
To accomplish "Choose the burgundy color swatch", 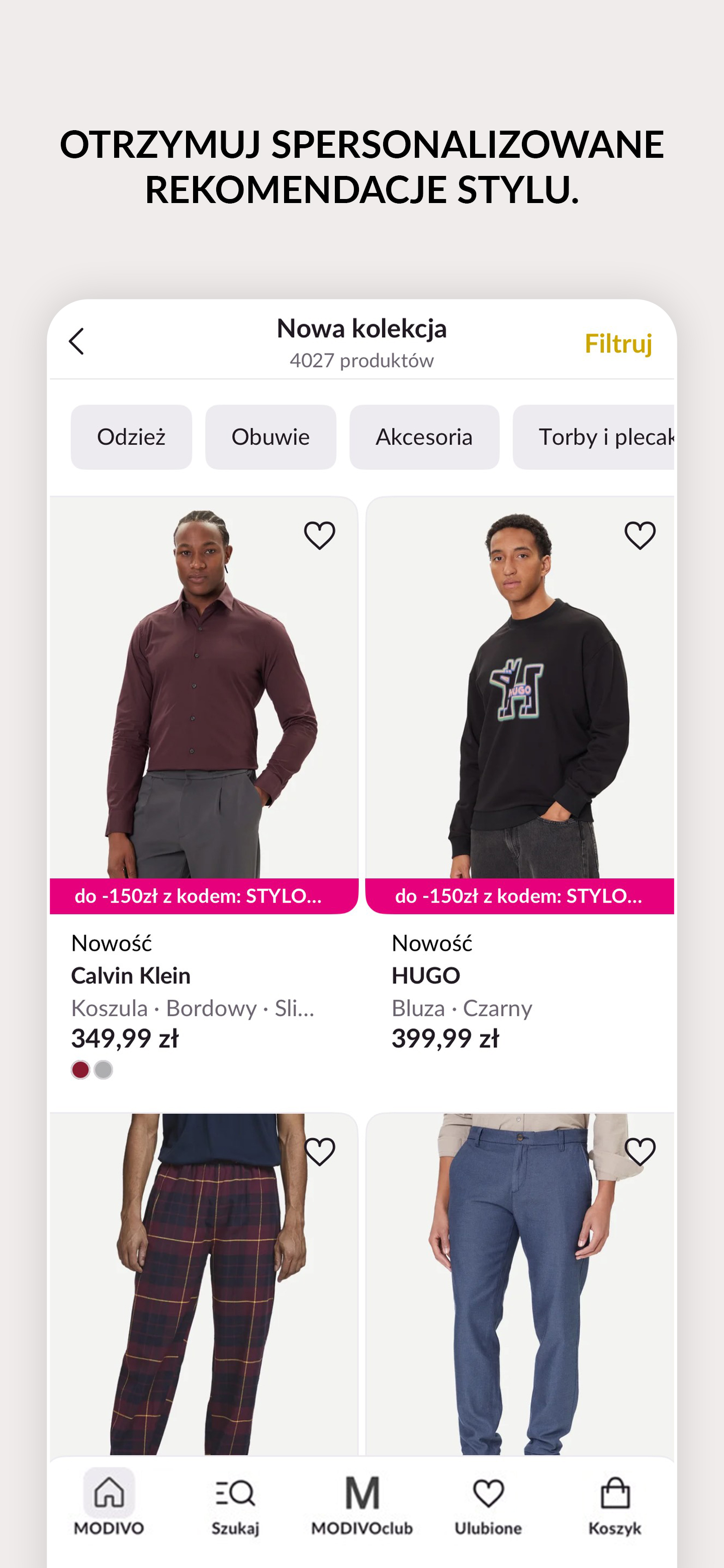I will 80,1069.
